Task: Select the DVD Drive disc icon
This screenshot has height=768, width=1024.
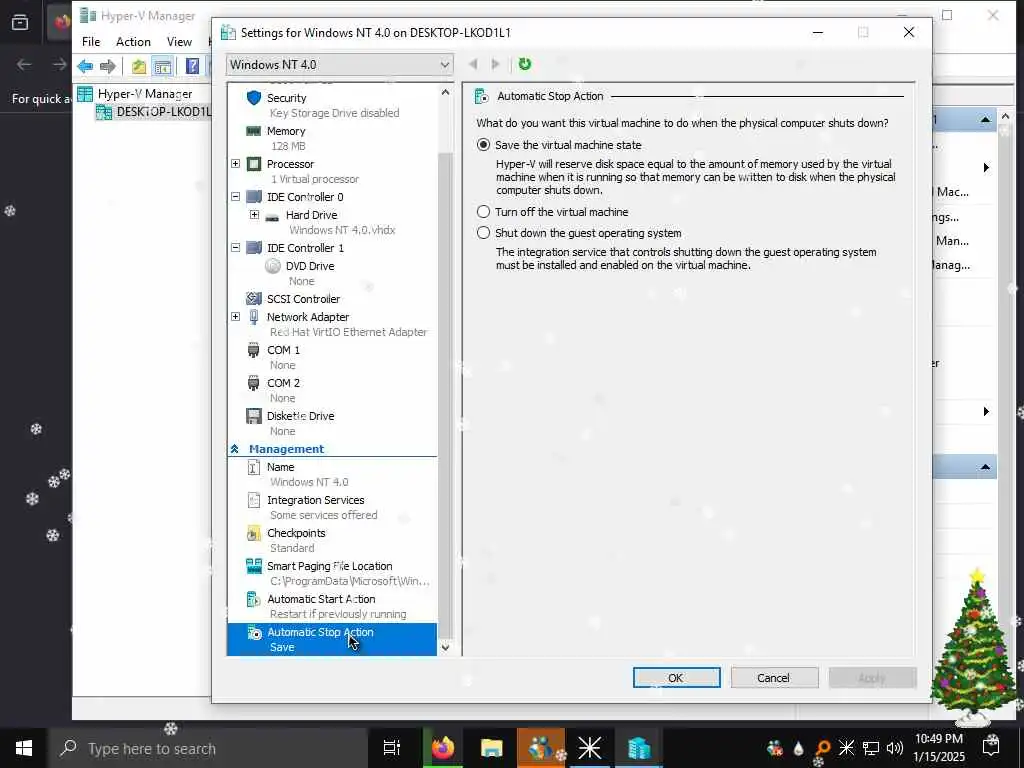Action: (x=273, y=266)
